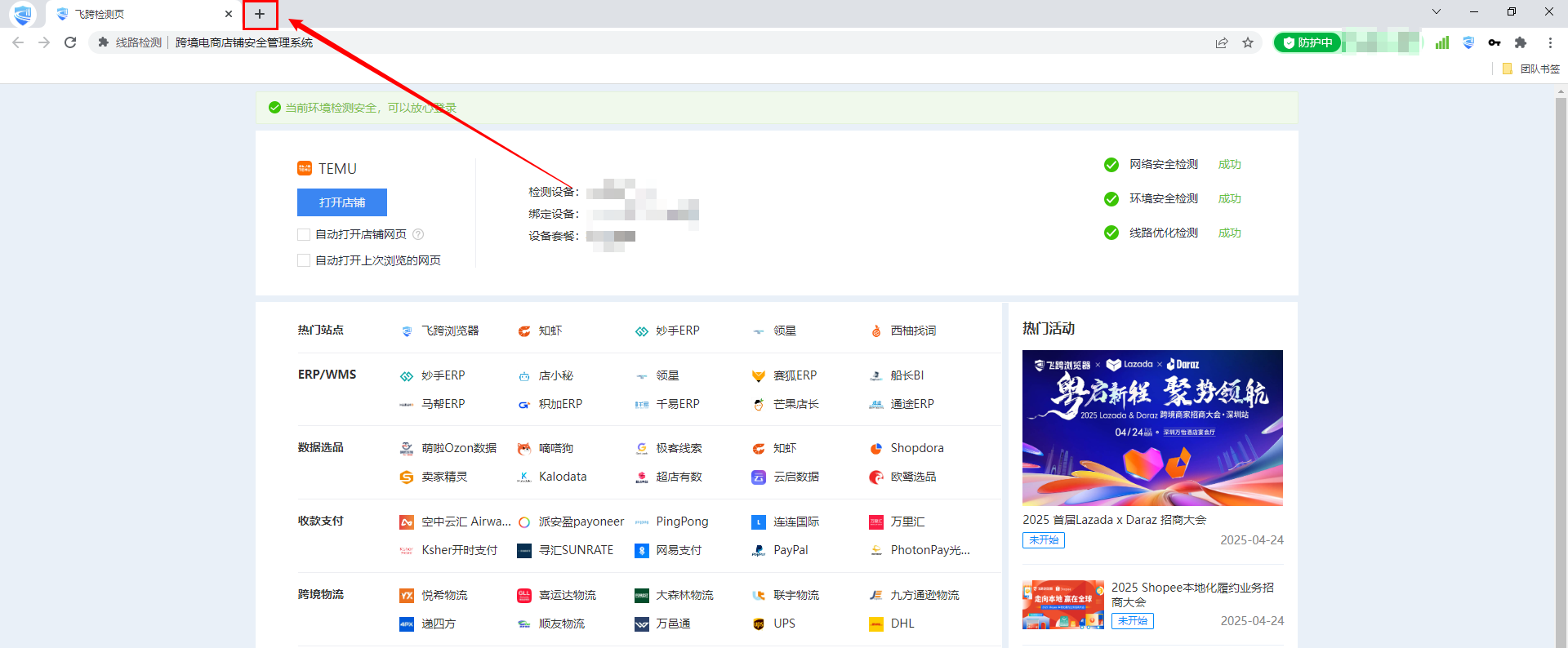Screen dimensions: 1568x648
Task: Reload the page with the refresh icon
Action: tap(70, 42)
